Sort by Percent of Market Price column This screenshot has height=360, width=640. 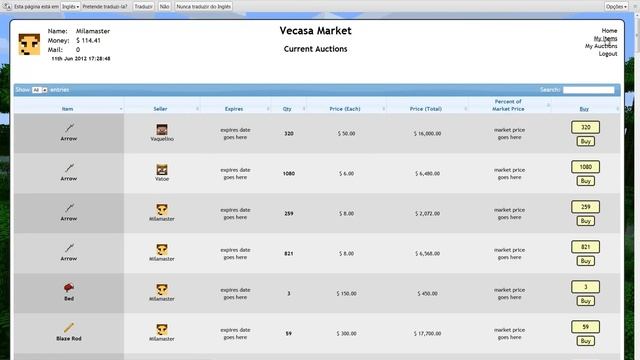pyautogui.click(x=509, y=105)
